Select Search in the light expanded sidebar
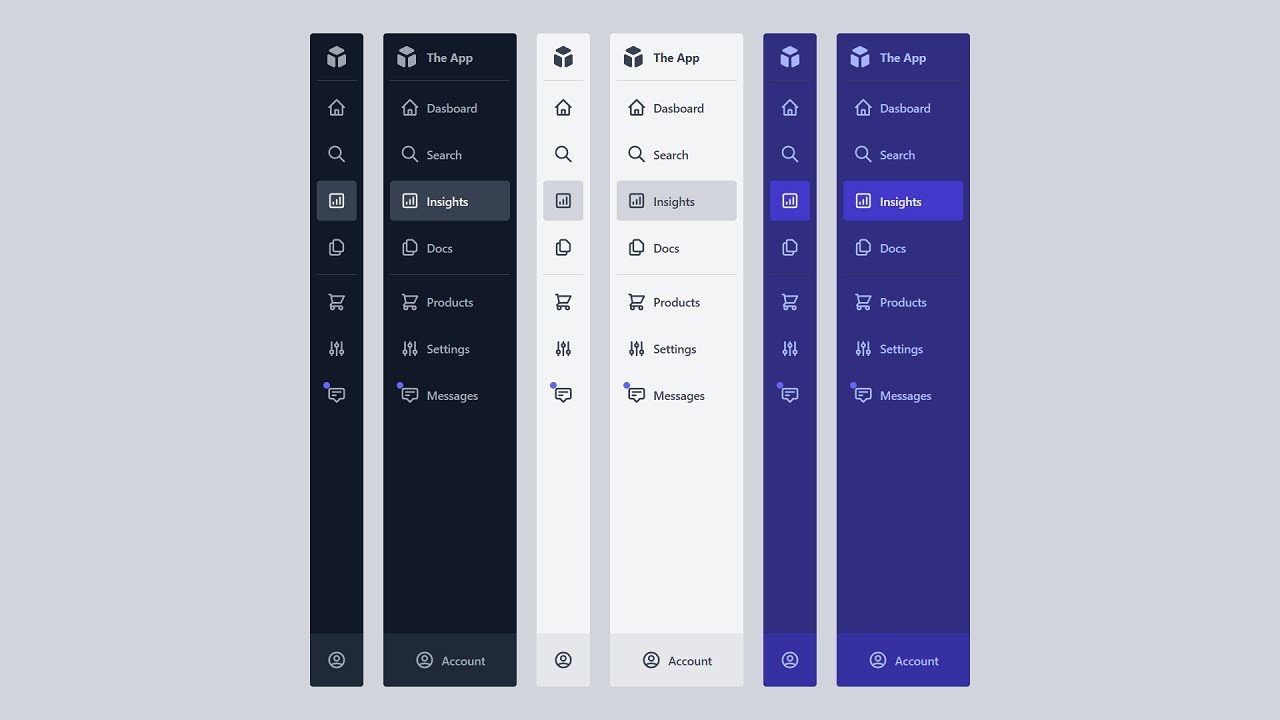The width and height of the screenshot is (1280, 720). coord(677,154)
